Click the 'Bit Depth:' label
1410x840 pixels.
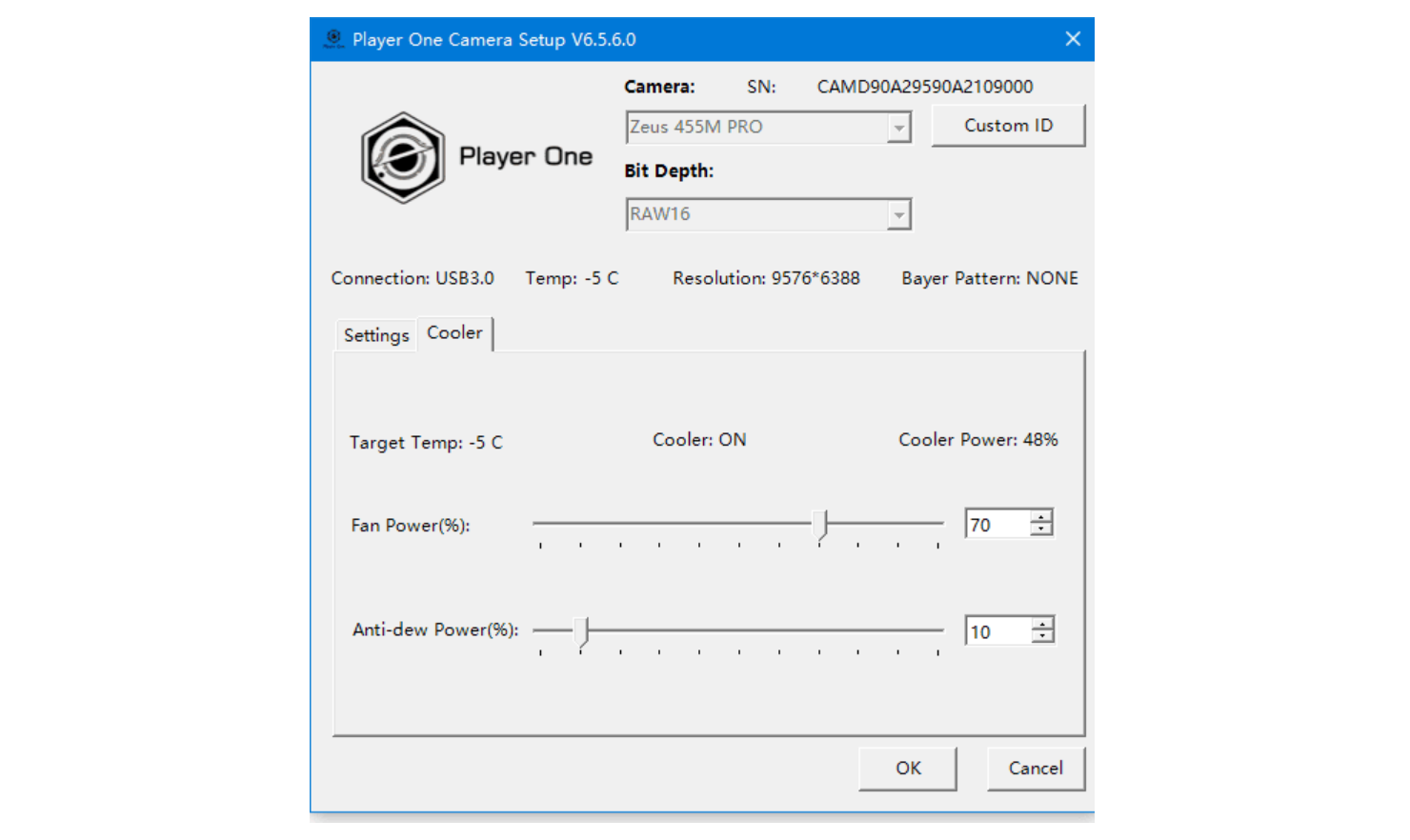669,171
